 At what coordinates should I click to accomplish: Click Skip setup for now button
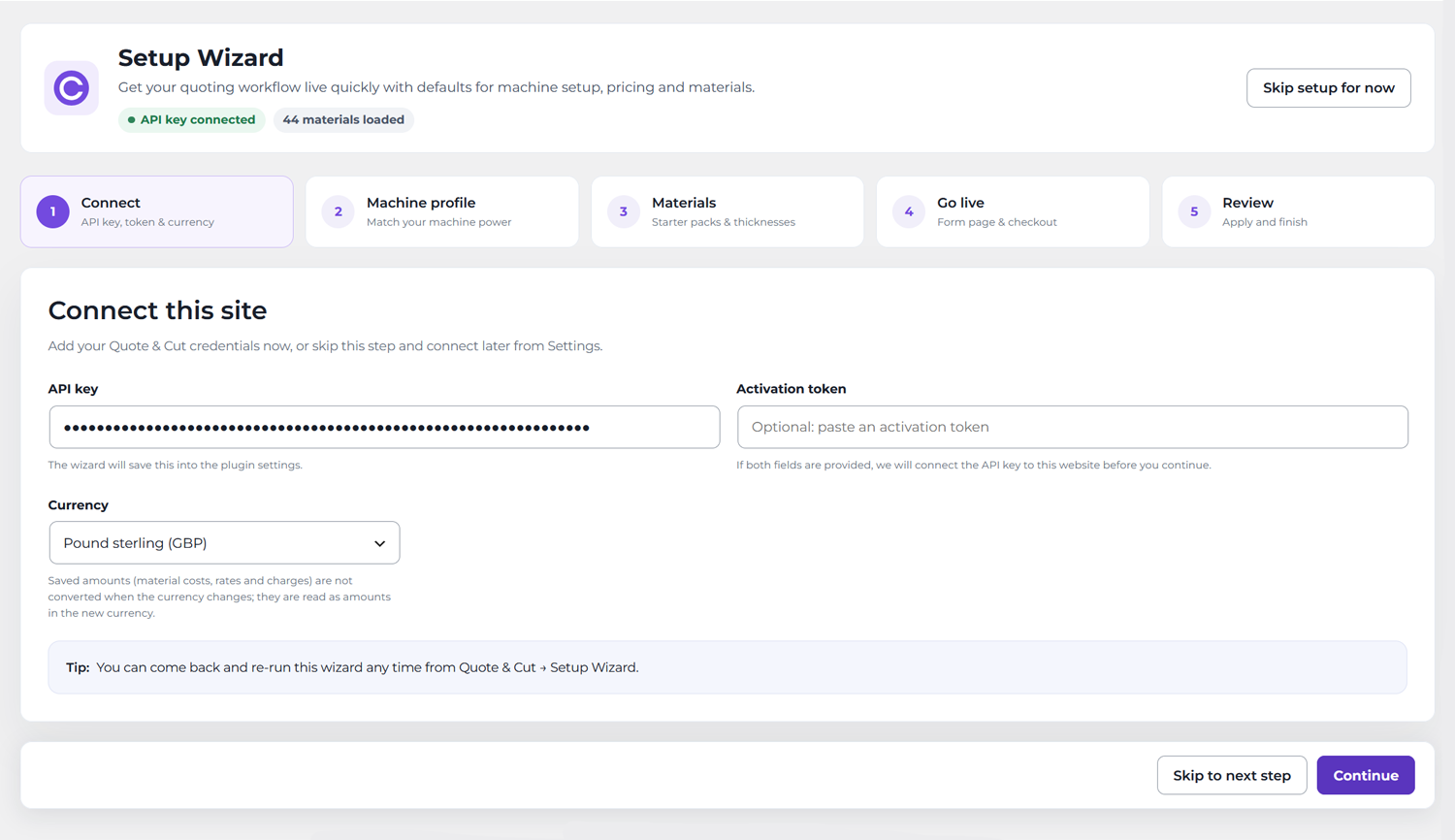tap(1329, 88)
